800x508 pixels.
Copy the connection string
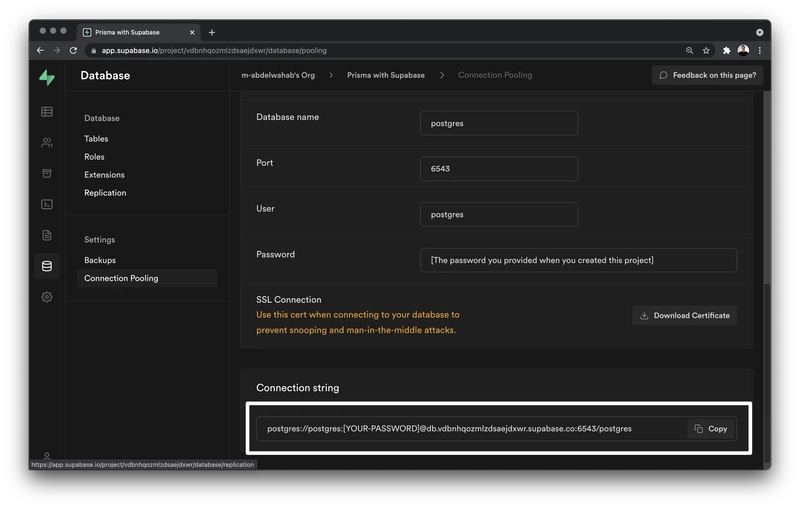point(711,429)
